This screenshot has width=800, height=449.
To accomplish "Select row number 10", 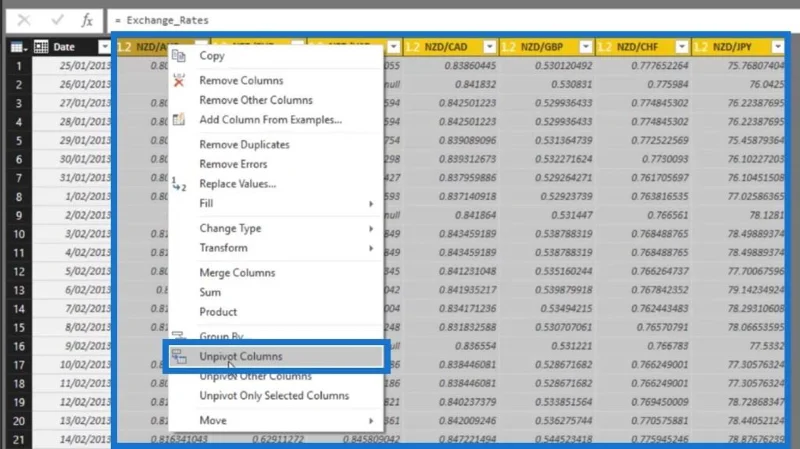I will click(x=19, y=234).
